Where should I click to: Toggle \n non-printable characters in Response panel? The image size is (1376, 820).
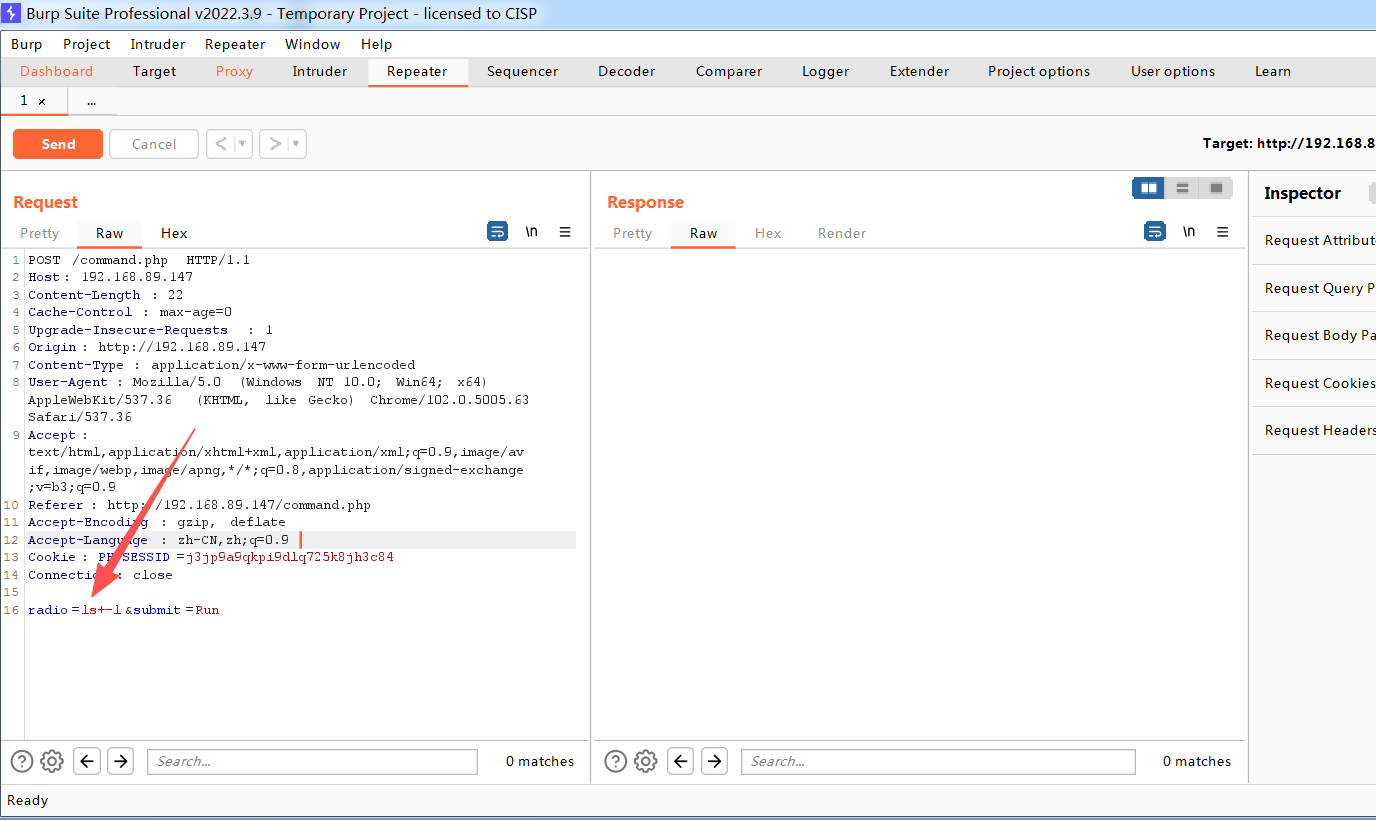pos(1189,232)
